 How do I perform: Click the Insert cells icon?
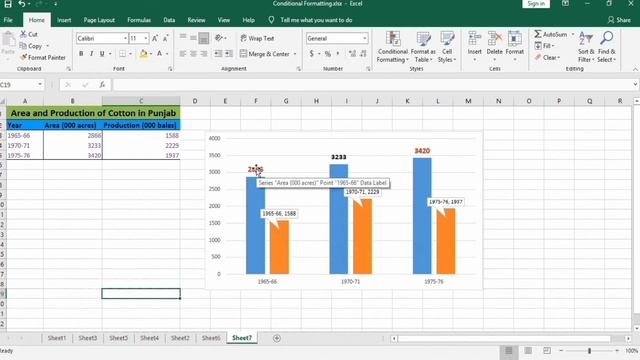474,38
